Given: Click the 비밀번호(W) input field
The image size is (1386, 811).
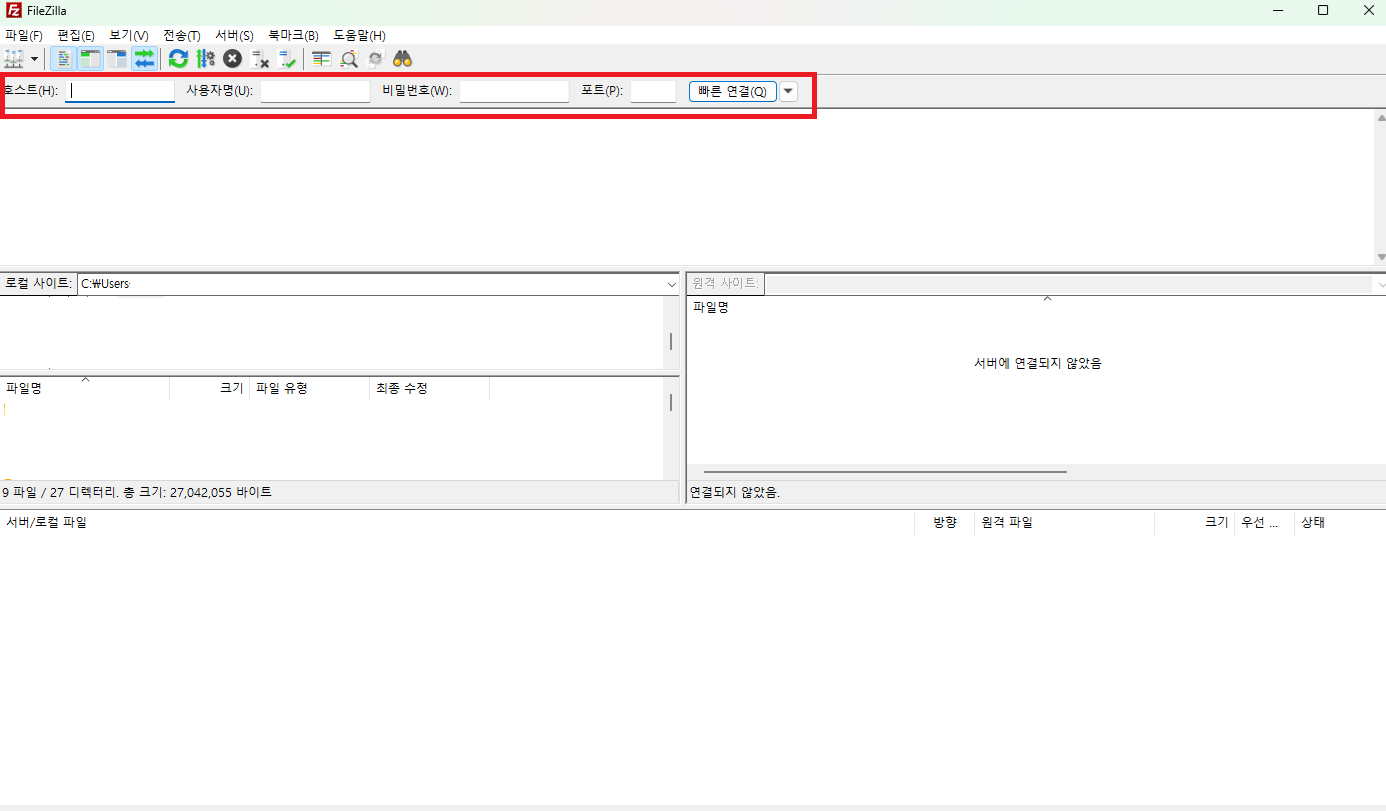Looking at the screenshot, I should [514, 91].
